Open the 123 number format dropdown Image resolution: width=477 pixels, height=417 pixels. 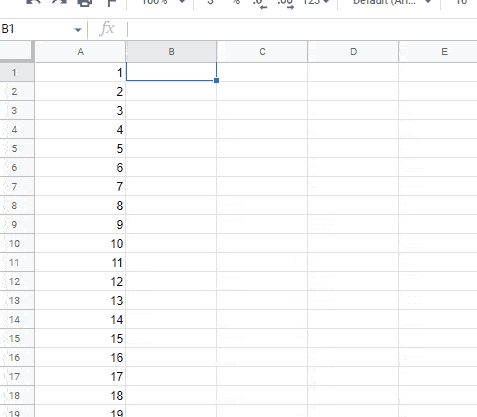(x=316, y=3)
